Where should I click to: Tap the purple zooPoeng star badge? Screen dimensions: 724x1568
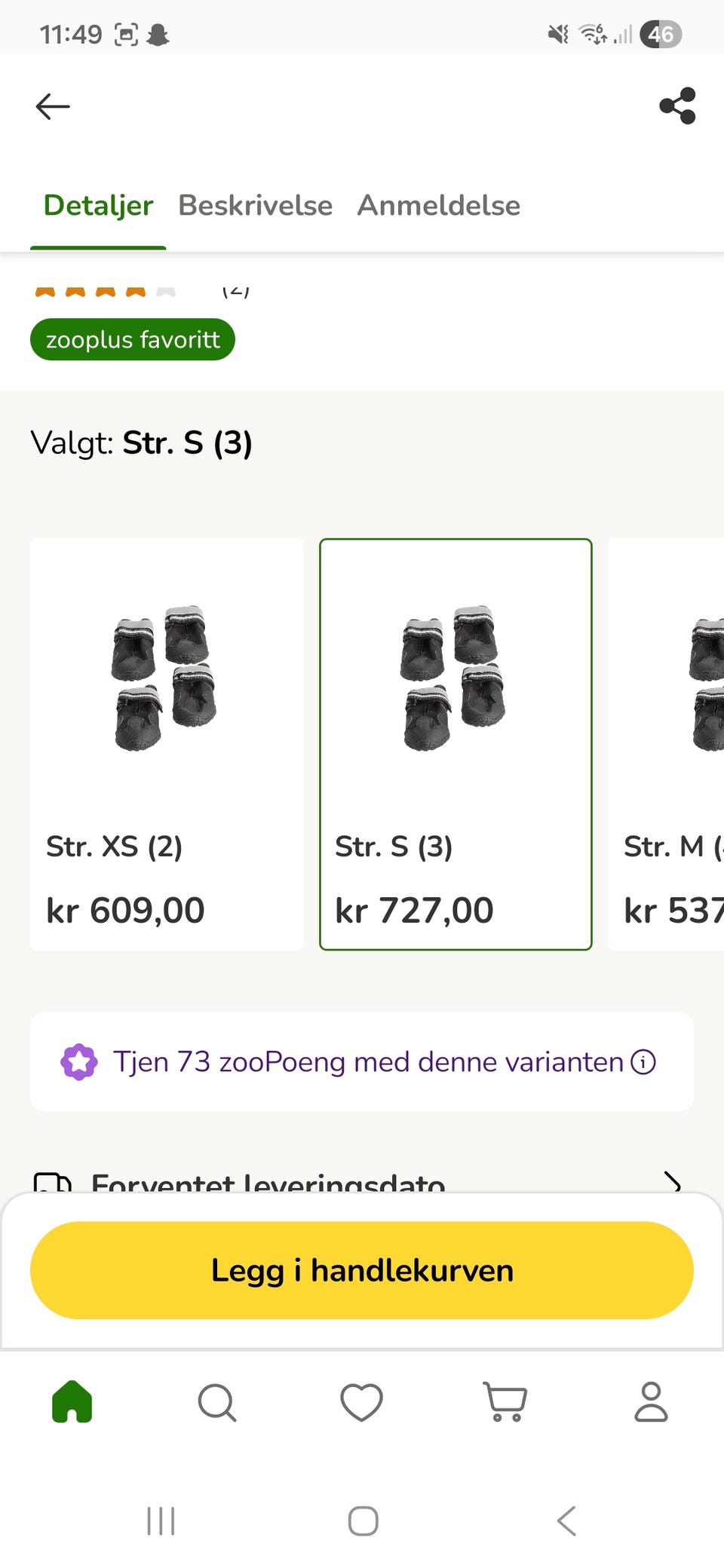click(79, 1062)
